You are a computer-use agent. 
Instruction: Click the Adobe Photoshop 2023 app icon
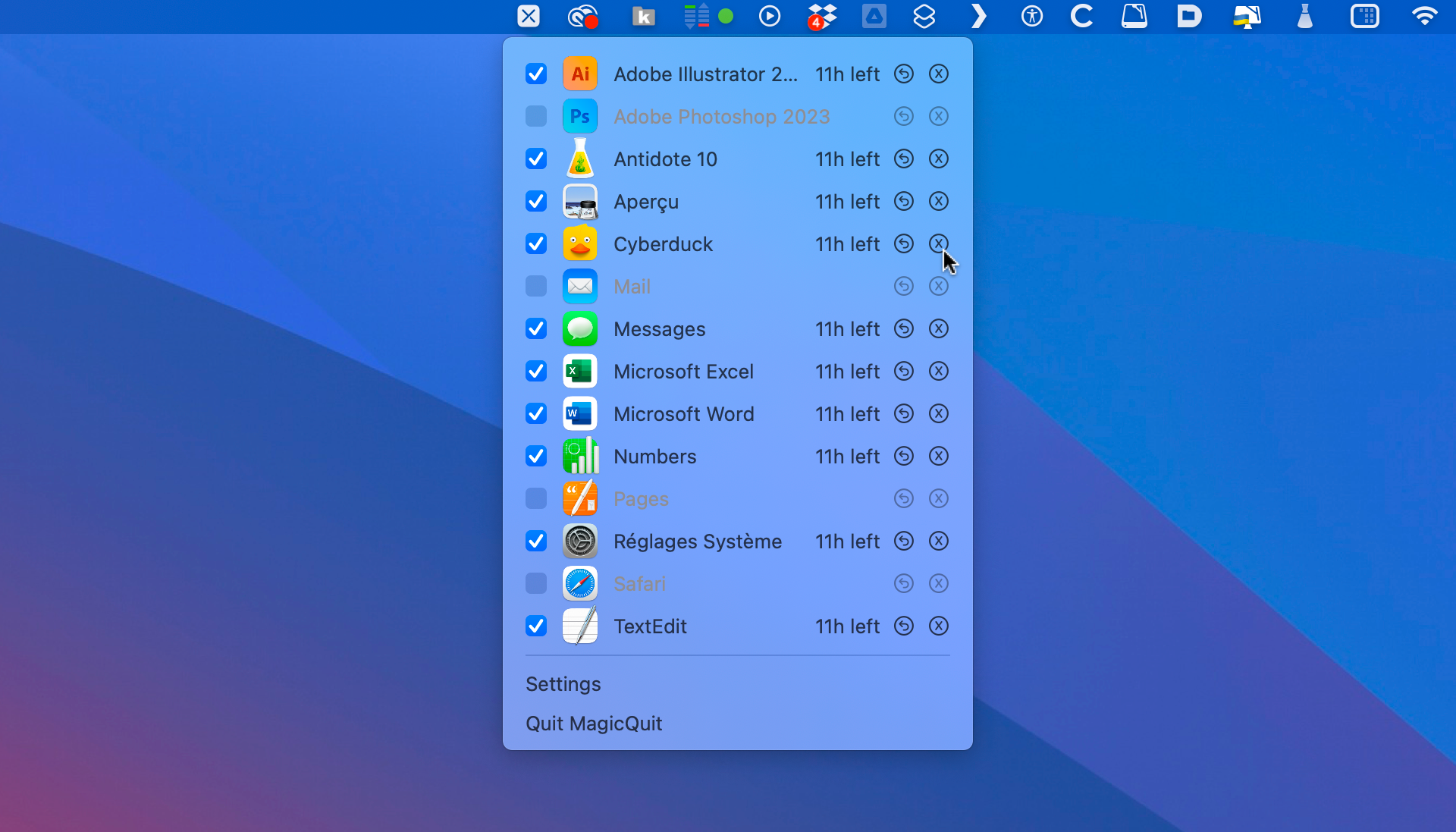pos(579,116)
